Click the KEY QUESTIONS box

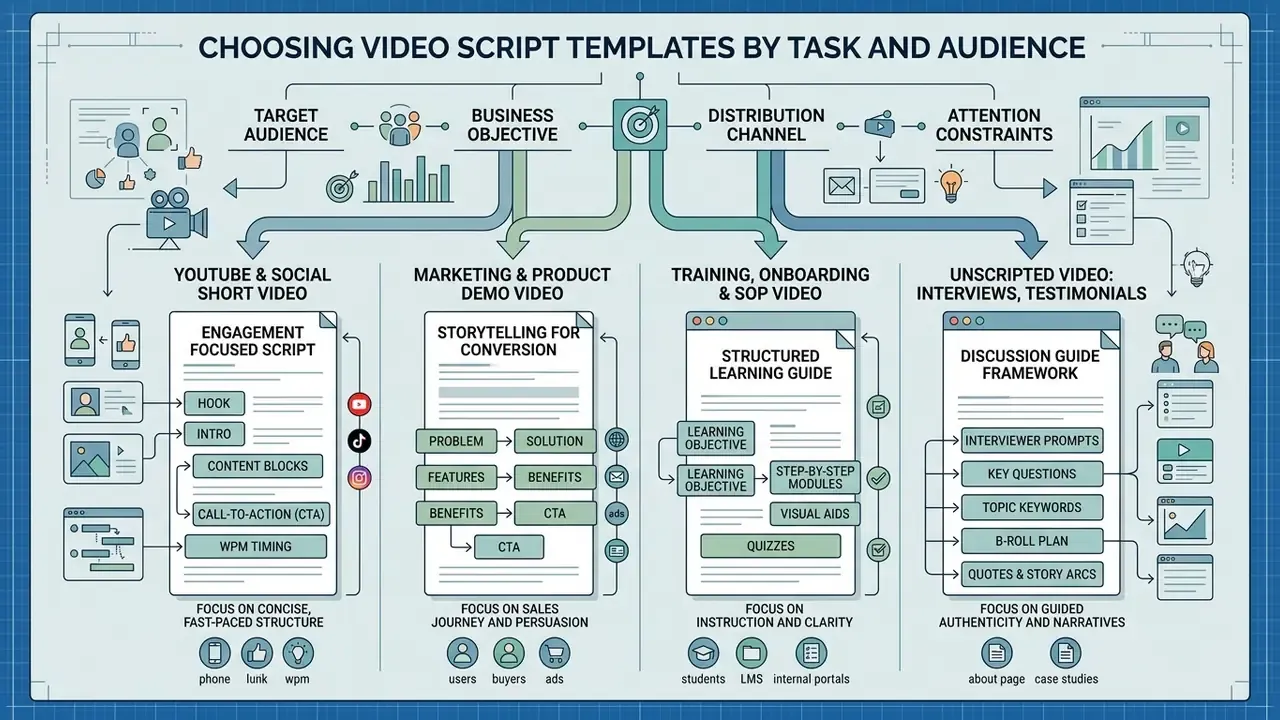tap(1031, 474)
